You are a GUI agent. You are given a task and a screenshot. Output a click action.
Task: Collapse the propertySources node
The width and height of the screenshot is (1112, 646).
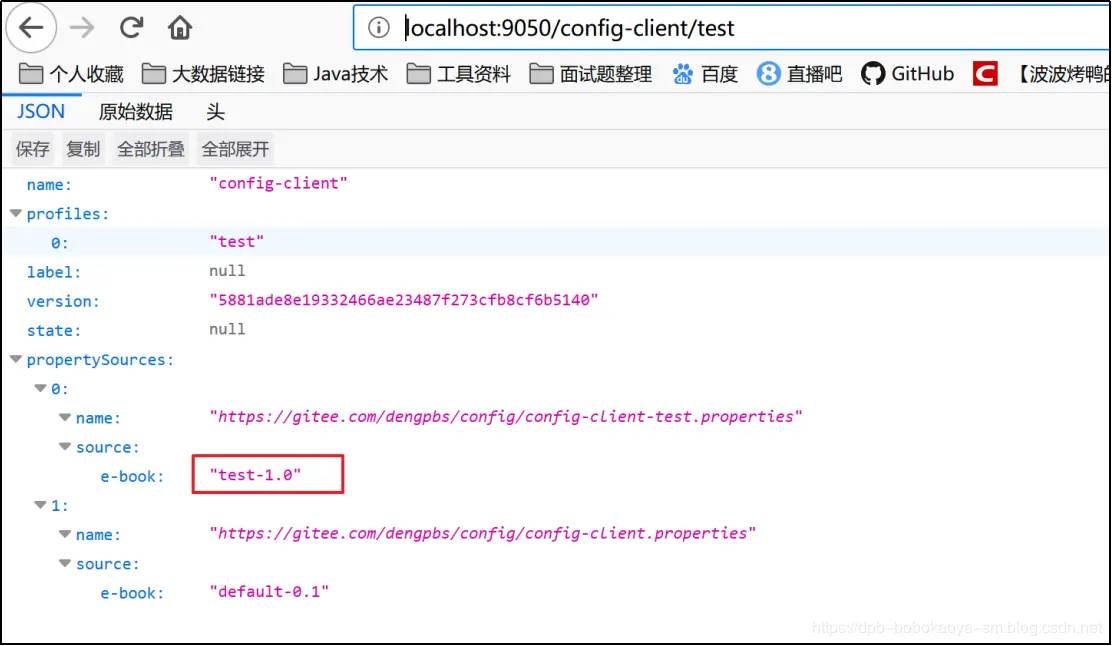(16, 360)
